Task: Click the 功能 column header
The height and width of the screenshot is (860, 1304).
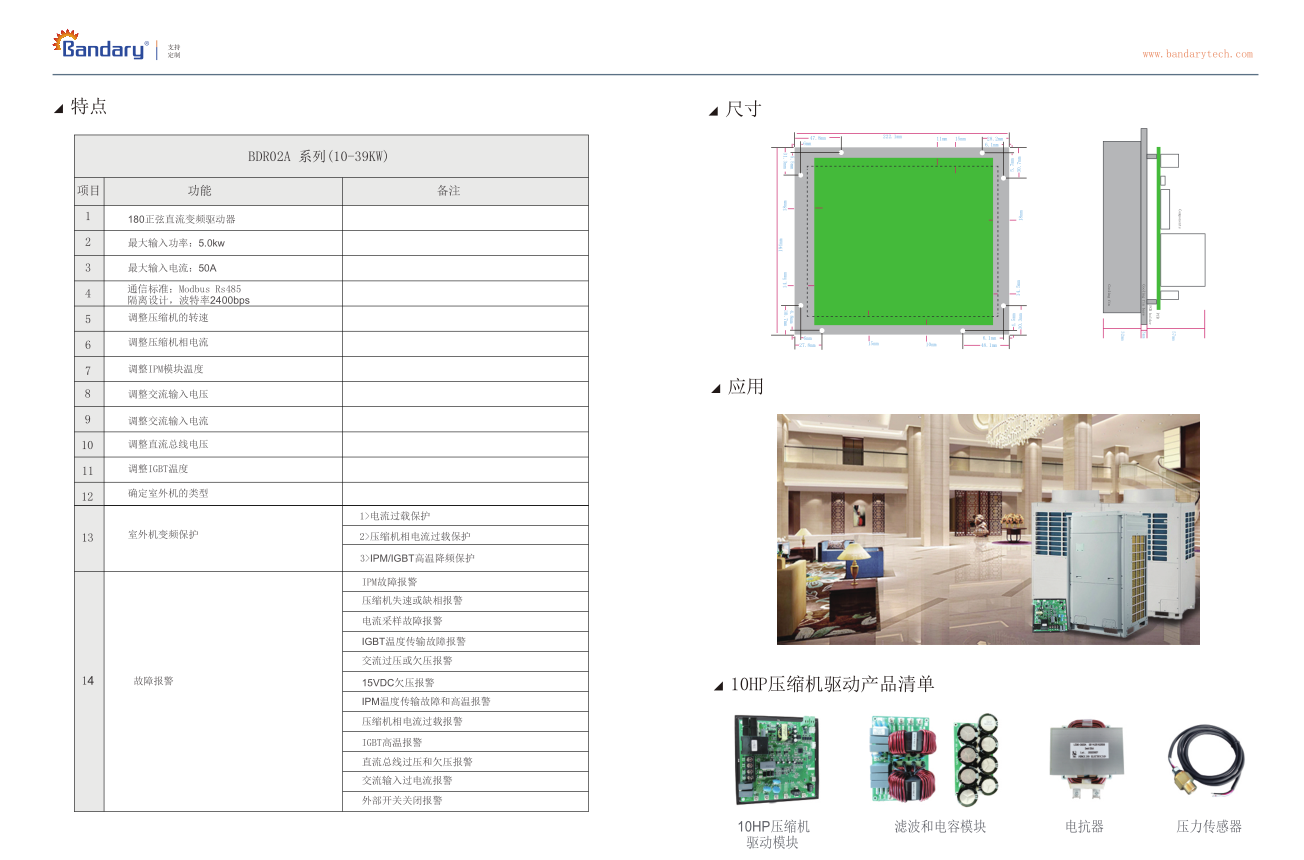Action: [199, 191]
